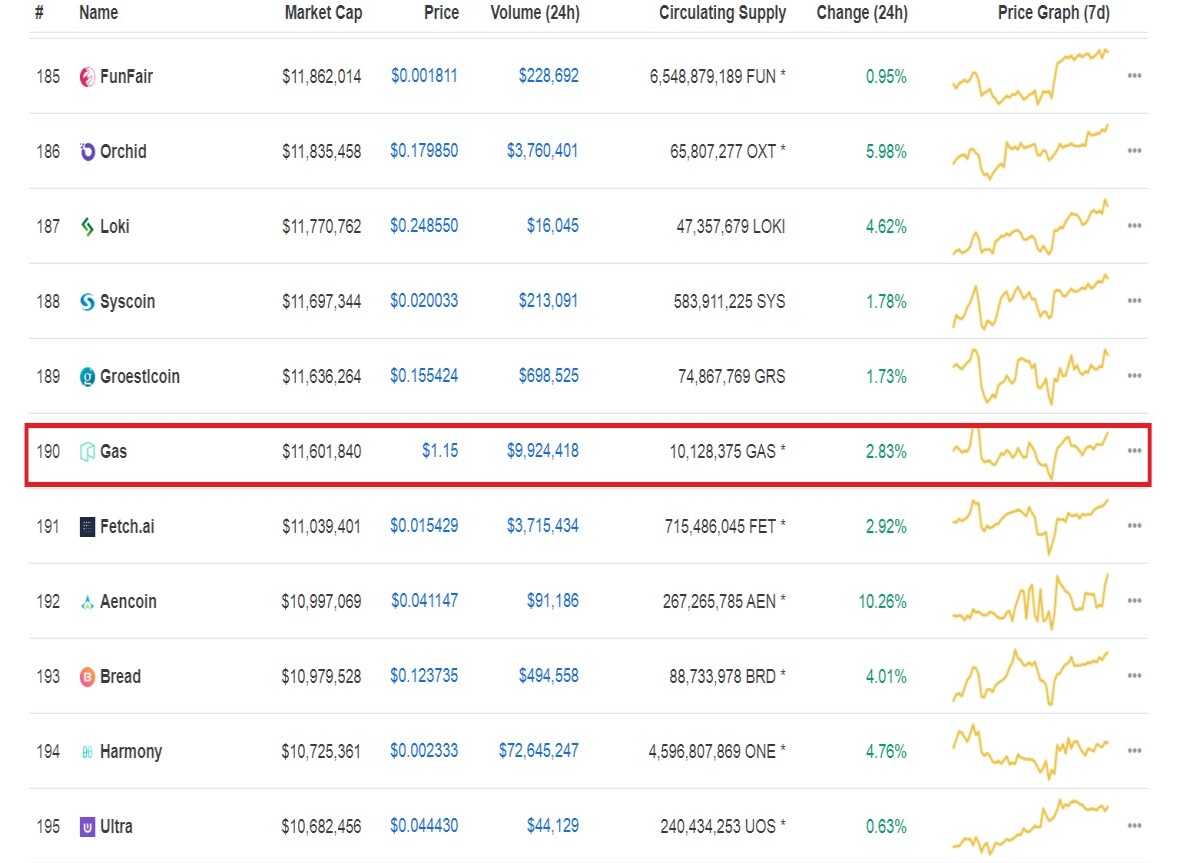Click the Price Graph (7d) column header
Image resolution: width=1200 pixels, height=863 pixels.
1054,13
